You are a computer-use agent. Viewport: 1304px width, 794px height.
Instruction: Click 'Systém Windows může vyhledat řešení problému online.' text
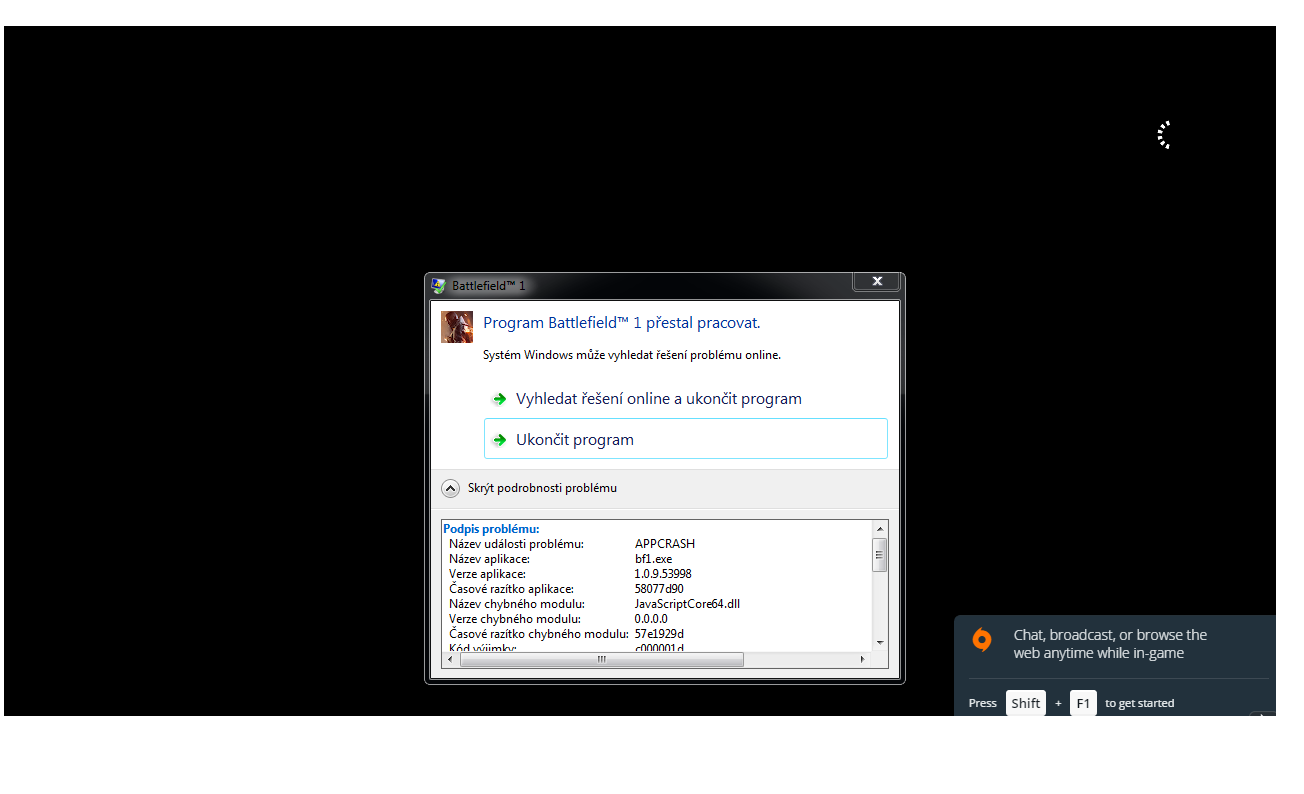click(x=632, y=355)
